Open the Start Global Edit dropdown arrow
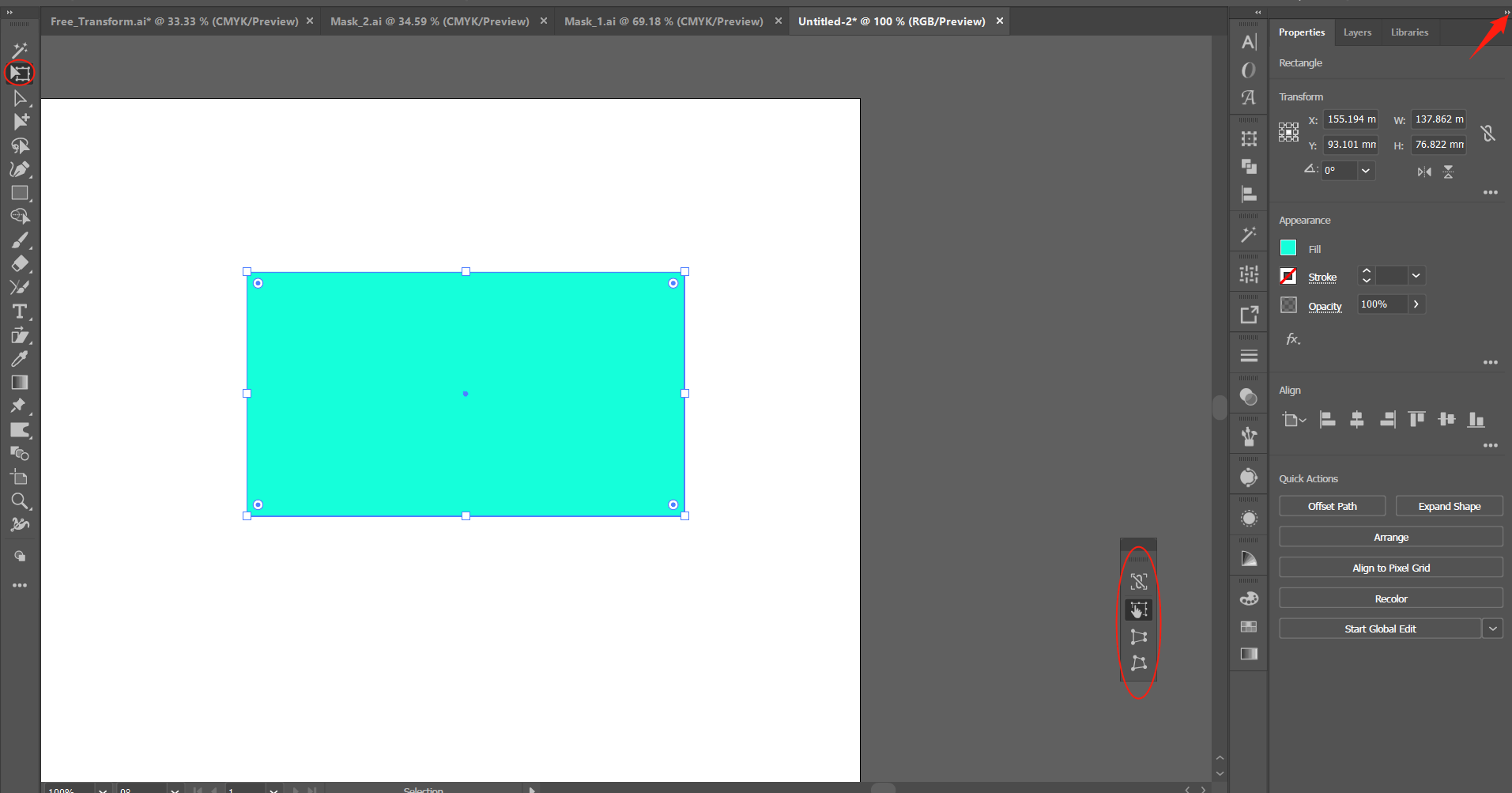This screenshot has height=793, width=1512. tap(1493, 628)
